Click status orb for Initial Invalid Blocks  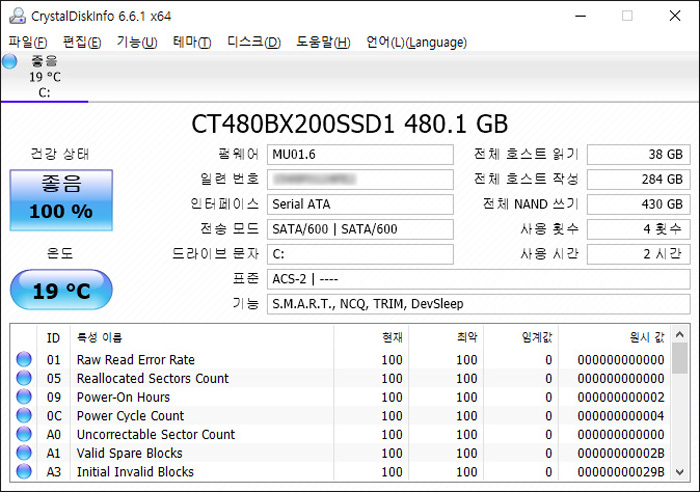click(24, 472)
